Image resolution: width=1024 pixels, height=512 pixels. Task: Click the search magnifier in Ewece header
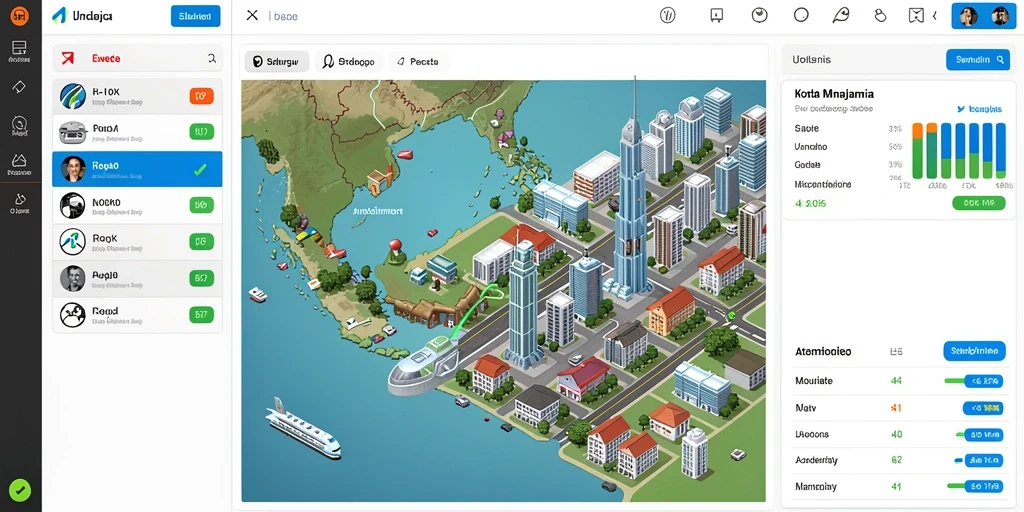point(212,58)
